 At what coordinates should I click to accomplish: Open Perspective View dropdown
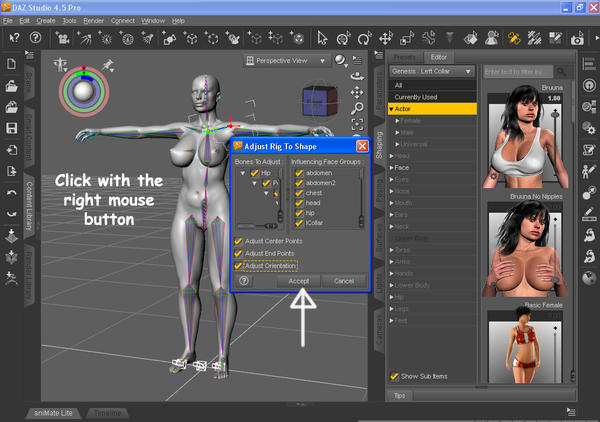(287, 60)
